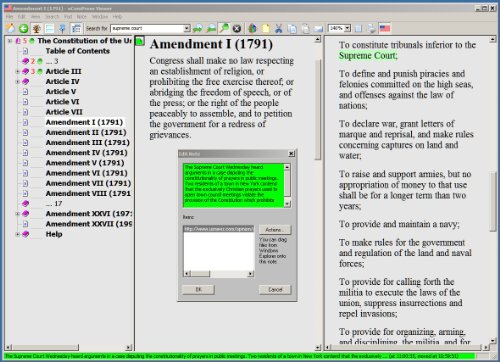Viewport: 500px width, 362px height.
Task: Click the yellow note icon in toolbar
Action: tap(266, 28)
